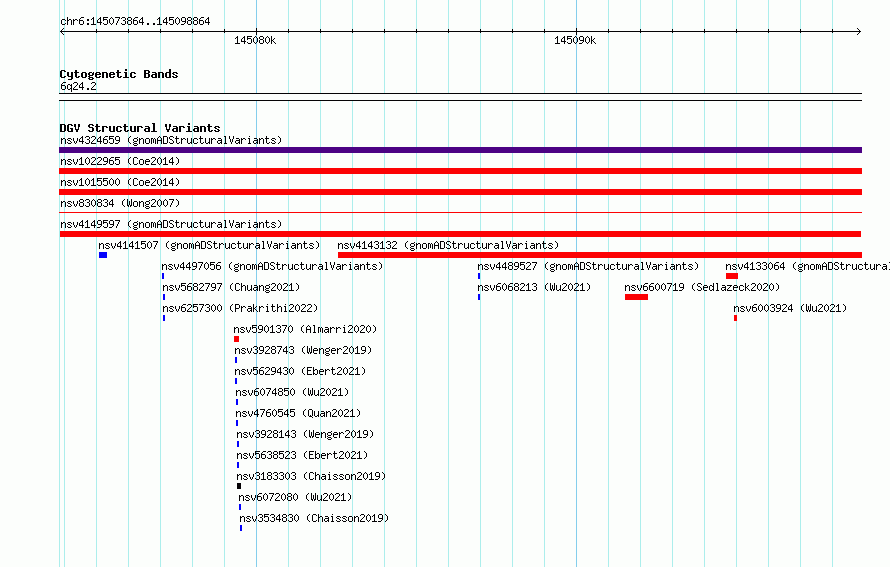Click the red nsv4149597 variant bar

coord(460,234)
